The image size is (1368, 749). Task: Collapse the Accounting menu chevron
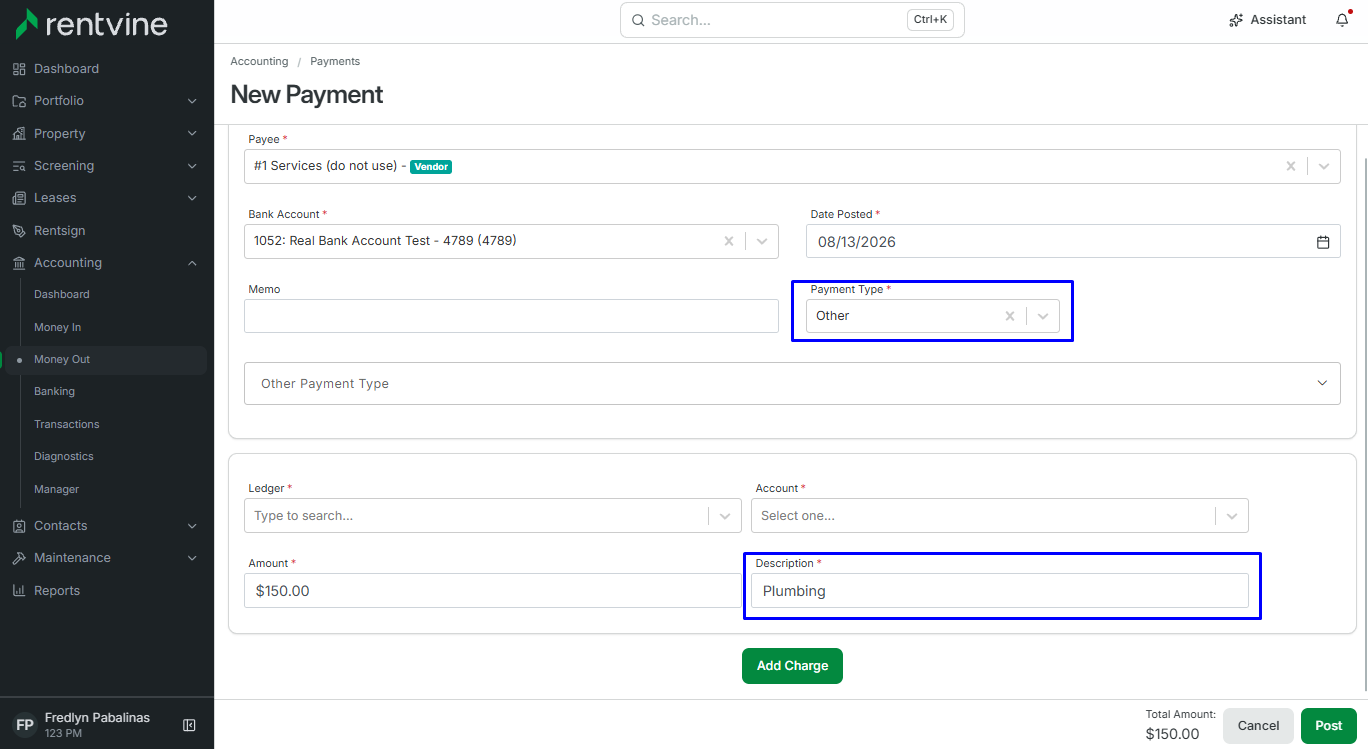(192, 263)
